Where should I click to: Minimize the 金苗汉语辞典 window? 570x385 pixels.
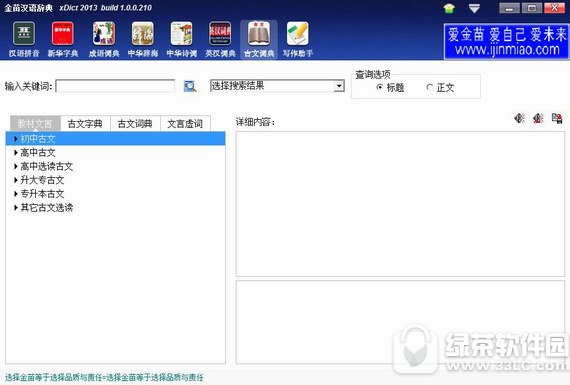(509, 8)
